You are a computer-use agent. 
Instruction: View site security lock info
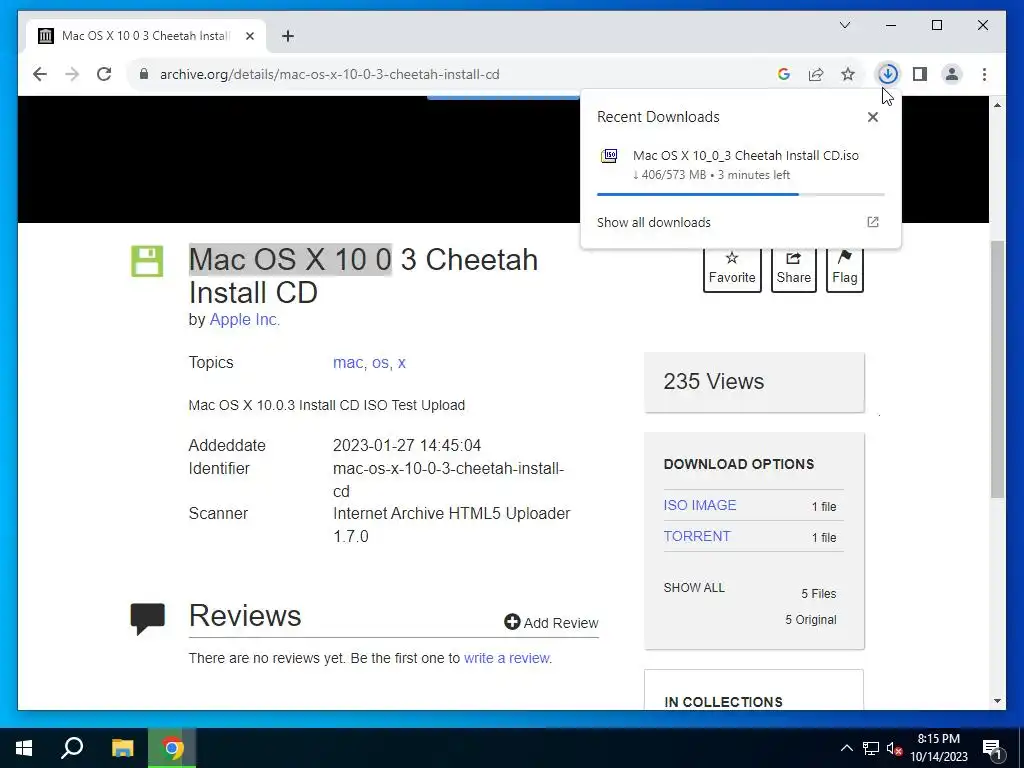click(x=144, y=74)
